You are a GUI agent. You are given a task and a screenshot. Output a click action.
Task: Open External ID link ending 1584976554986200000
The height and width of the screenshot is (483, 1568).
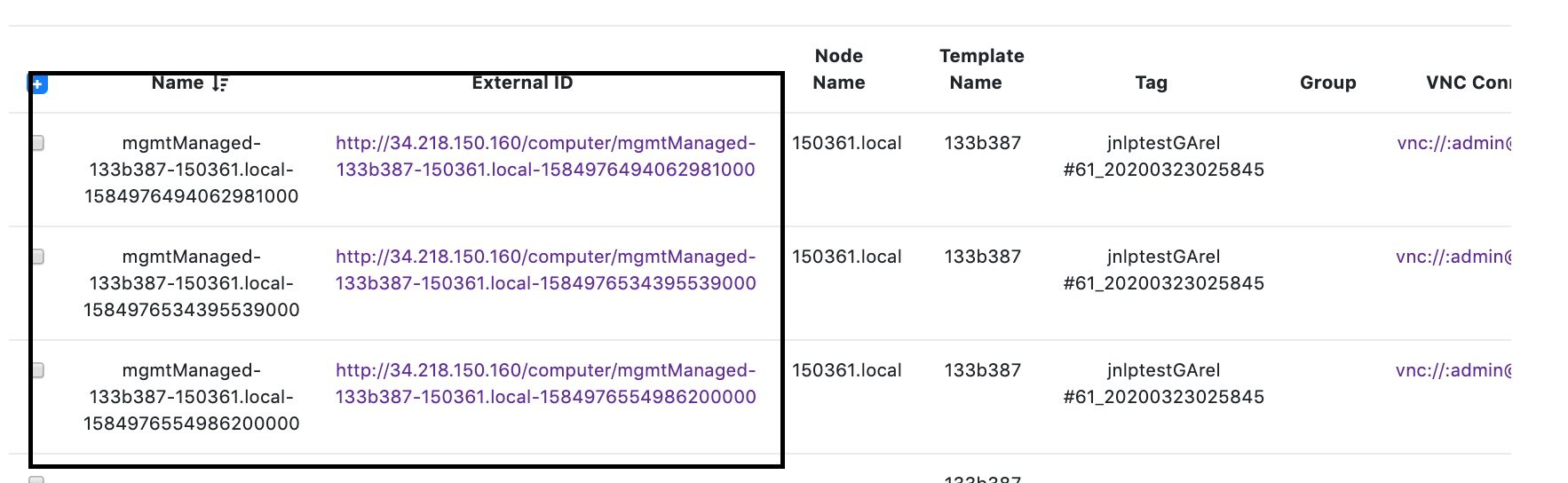coord(545,384)
